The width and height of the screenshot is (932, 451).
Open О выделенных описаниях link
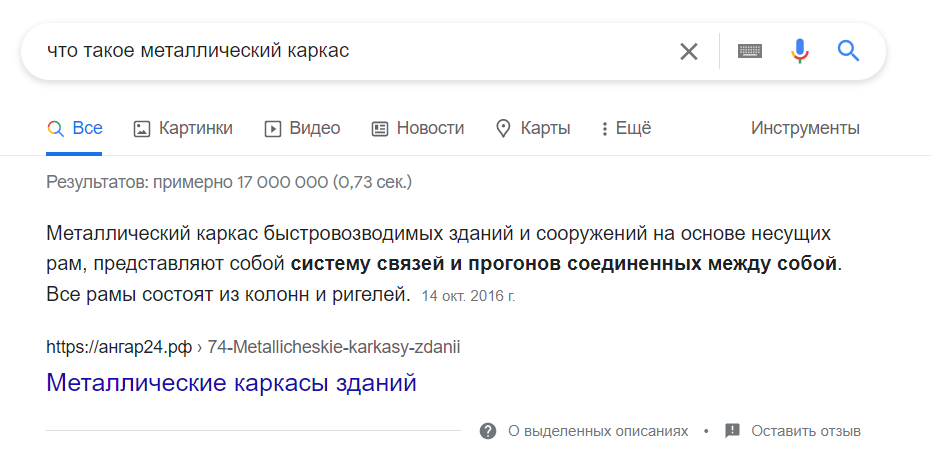tap(598, 431)
